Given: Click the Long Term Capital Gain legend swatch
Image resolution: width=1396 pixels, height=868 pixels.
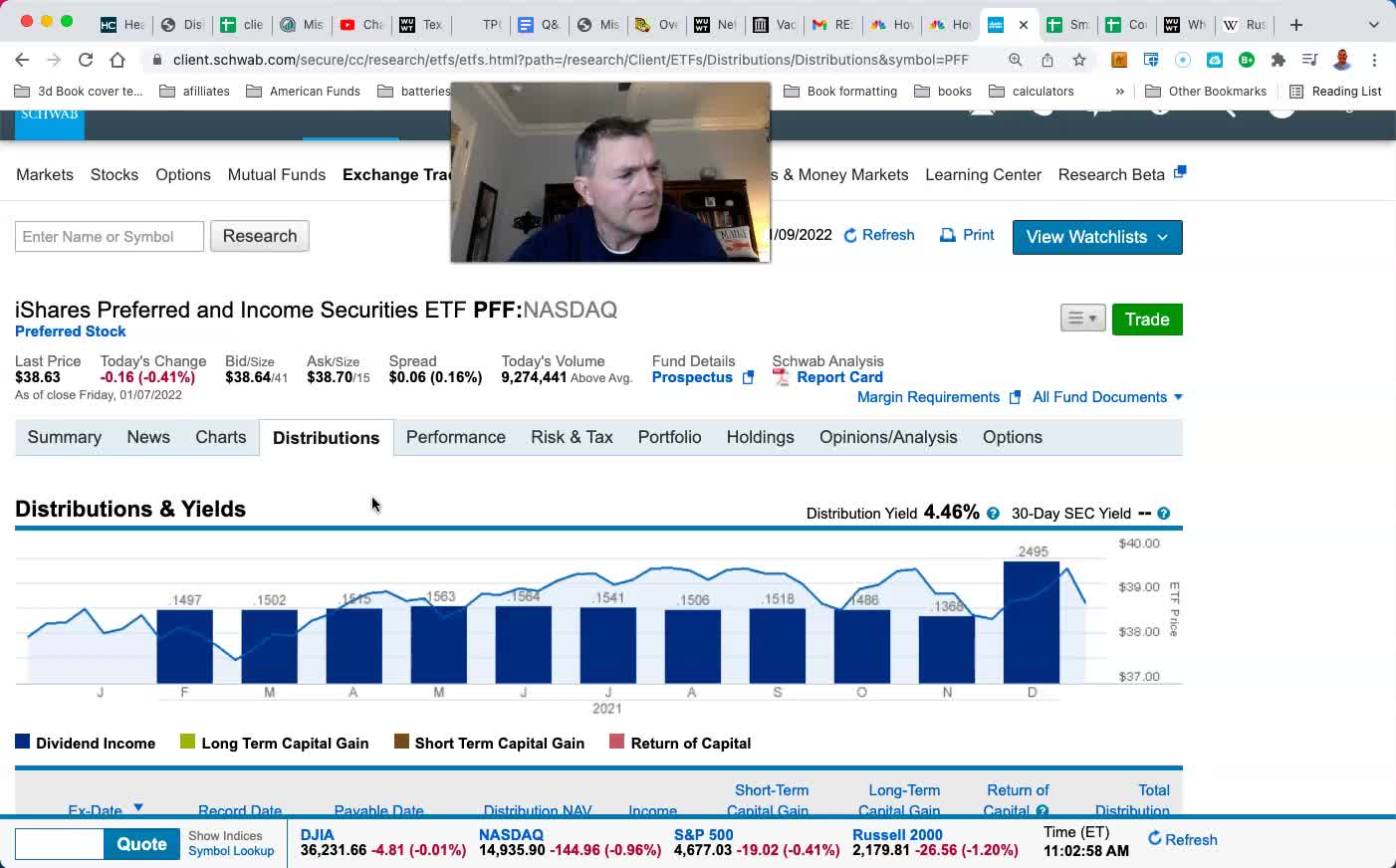Looking at the screenshot, I should [188, 742].
